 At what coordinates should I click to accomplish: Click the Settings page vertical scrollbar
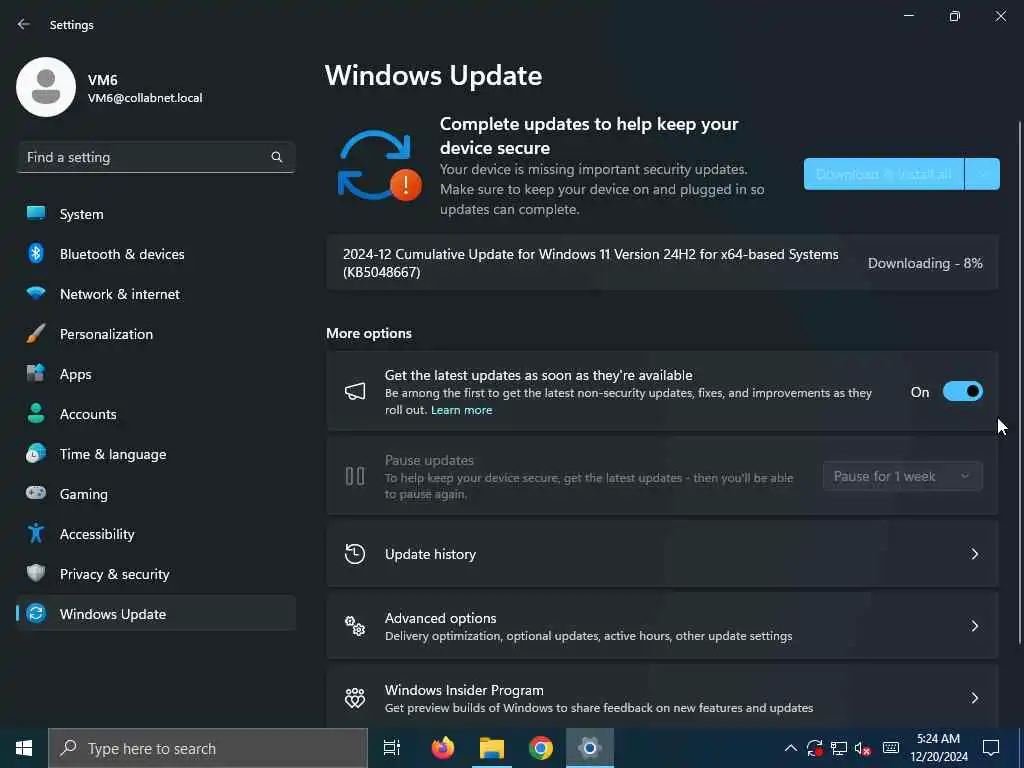point(1020,383)
